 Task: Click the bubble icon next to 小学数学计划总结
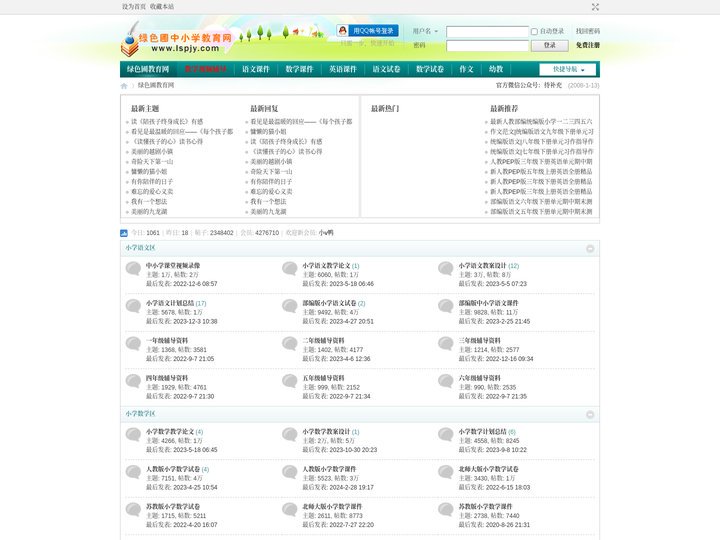[x=446, y=435]
